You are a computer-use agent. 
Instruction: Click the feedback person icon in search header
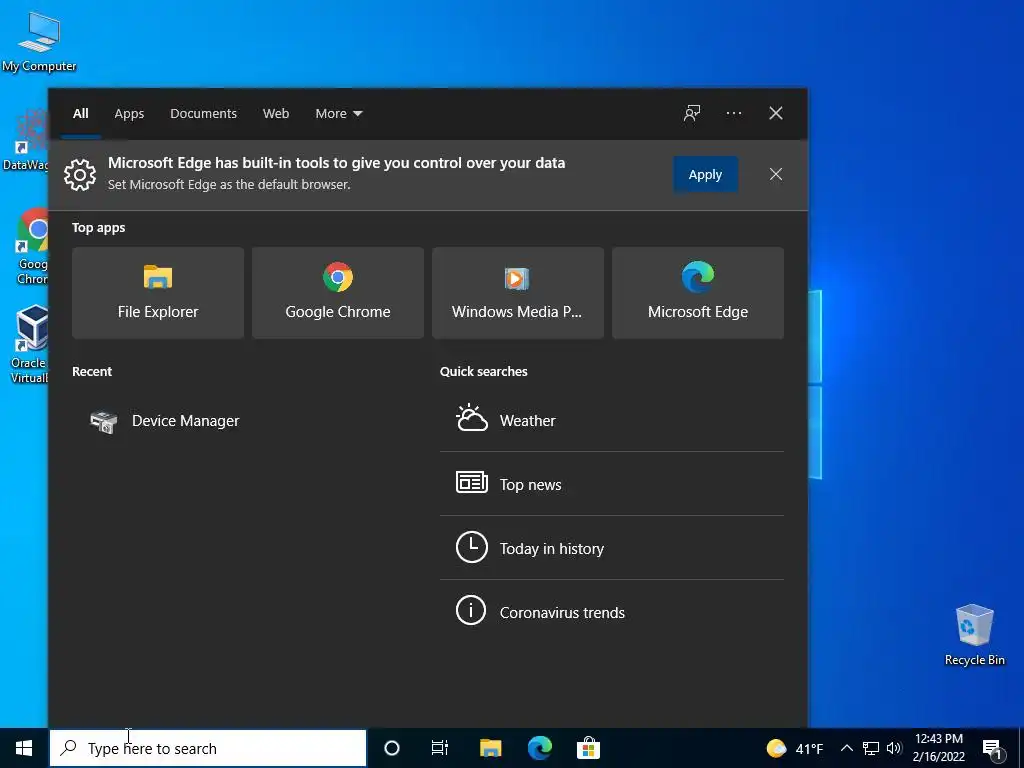tap(692, 114)
